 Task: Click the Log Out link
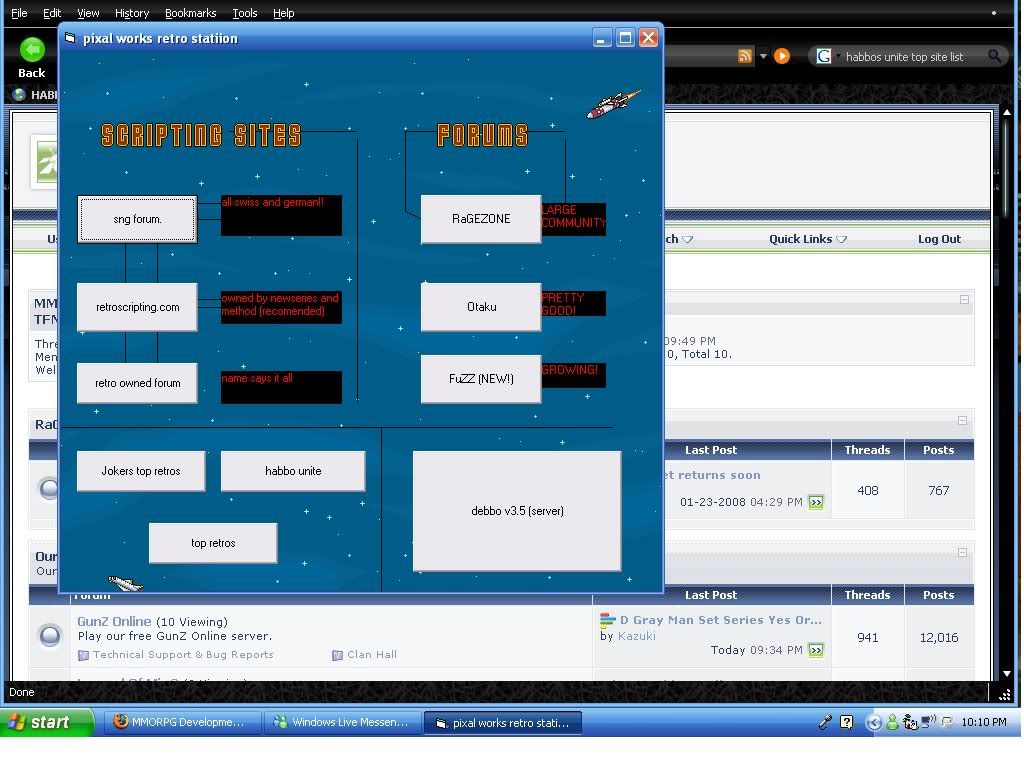pos(939,239)
